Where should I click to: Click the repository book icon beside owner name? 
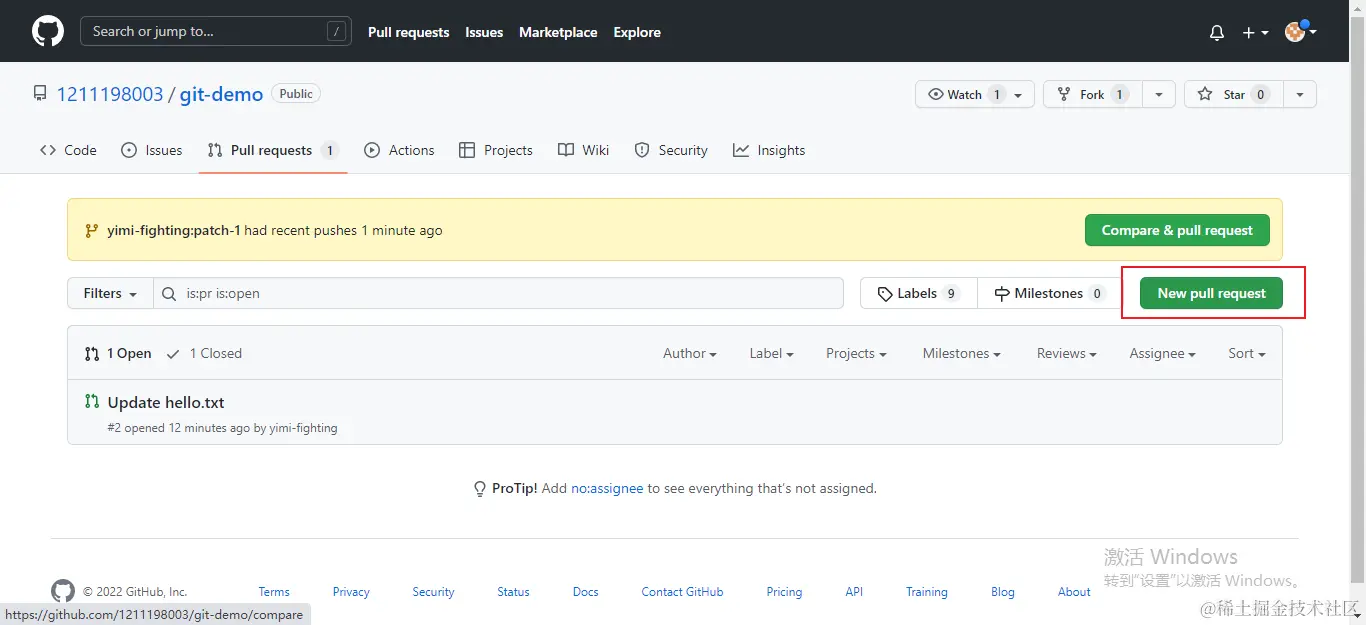click(x=40, y=94)
